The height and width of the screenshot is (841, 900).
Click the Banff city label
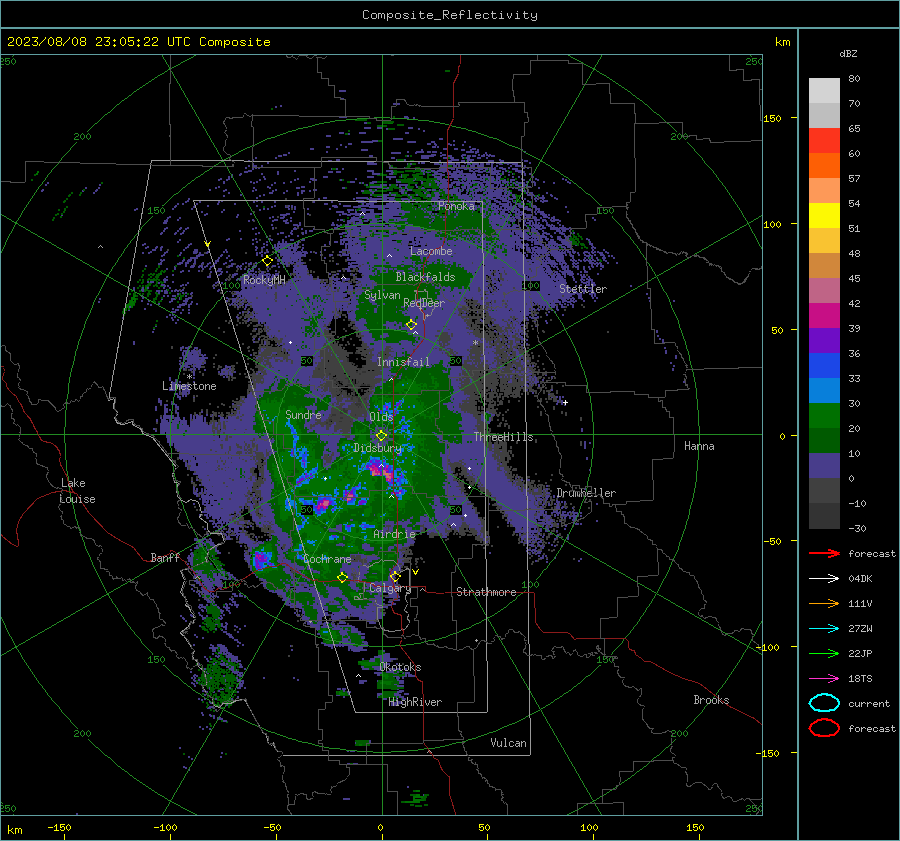tap(165, 558)
